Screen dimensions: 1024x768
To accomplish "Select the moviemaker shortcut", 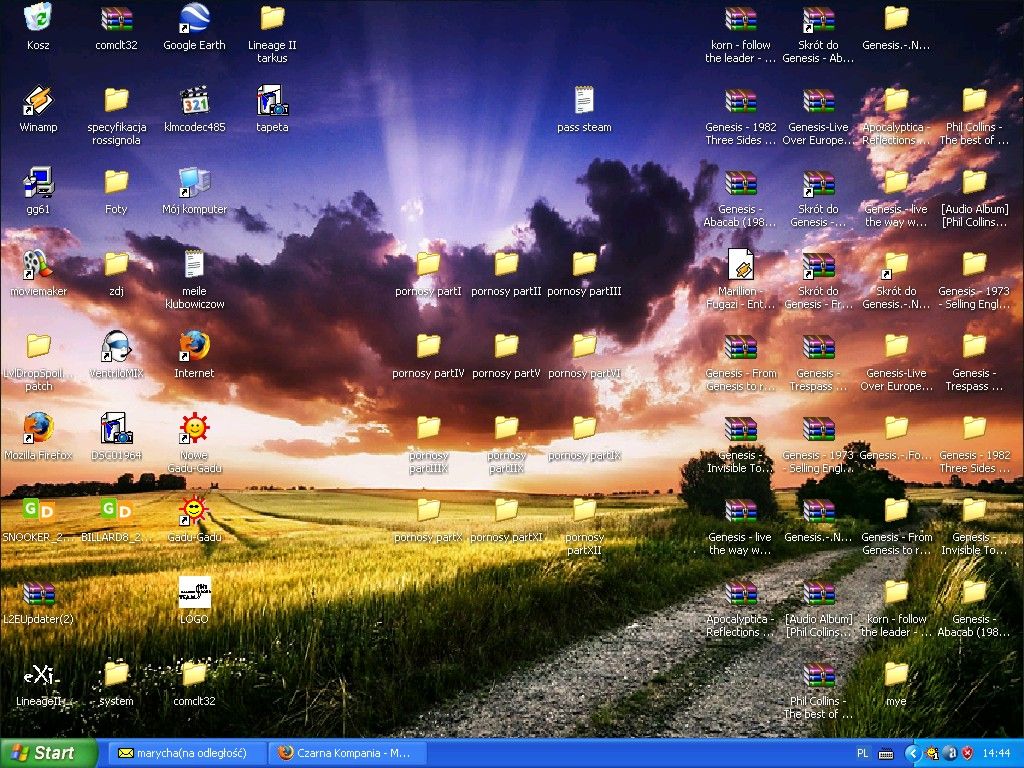I will (x=38, y=265).
